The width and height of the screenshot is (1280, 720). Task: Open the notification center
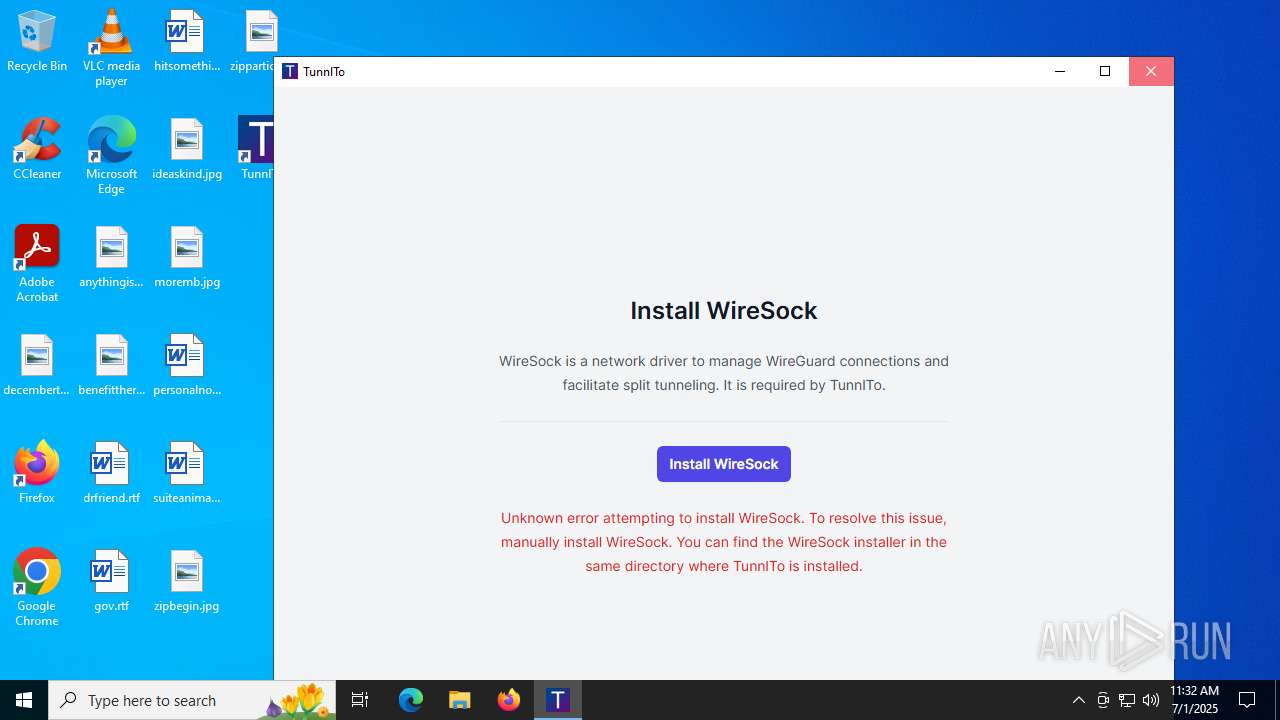pyautogui.click(x=1247, y=700)
